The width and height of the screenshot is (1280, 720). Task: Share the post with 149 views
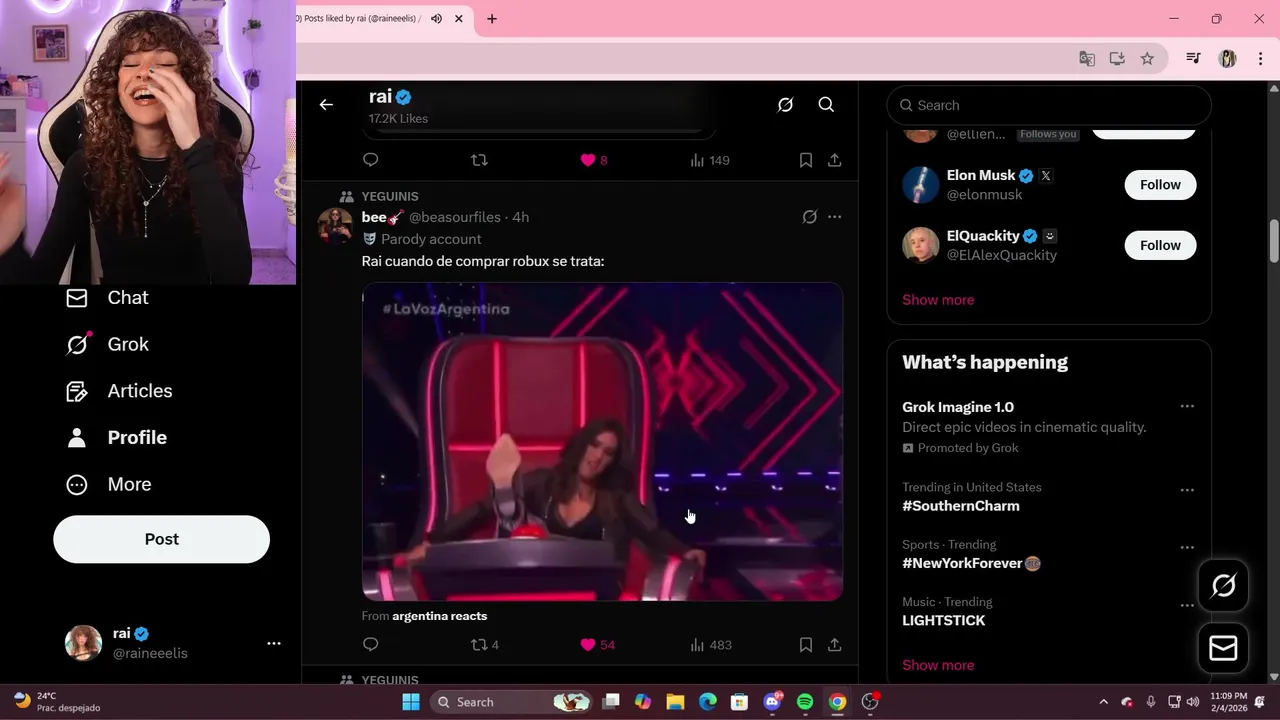pyautogui.click(x=834, y=160)
